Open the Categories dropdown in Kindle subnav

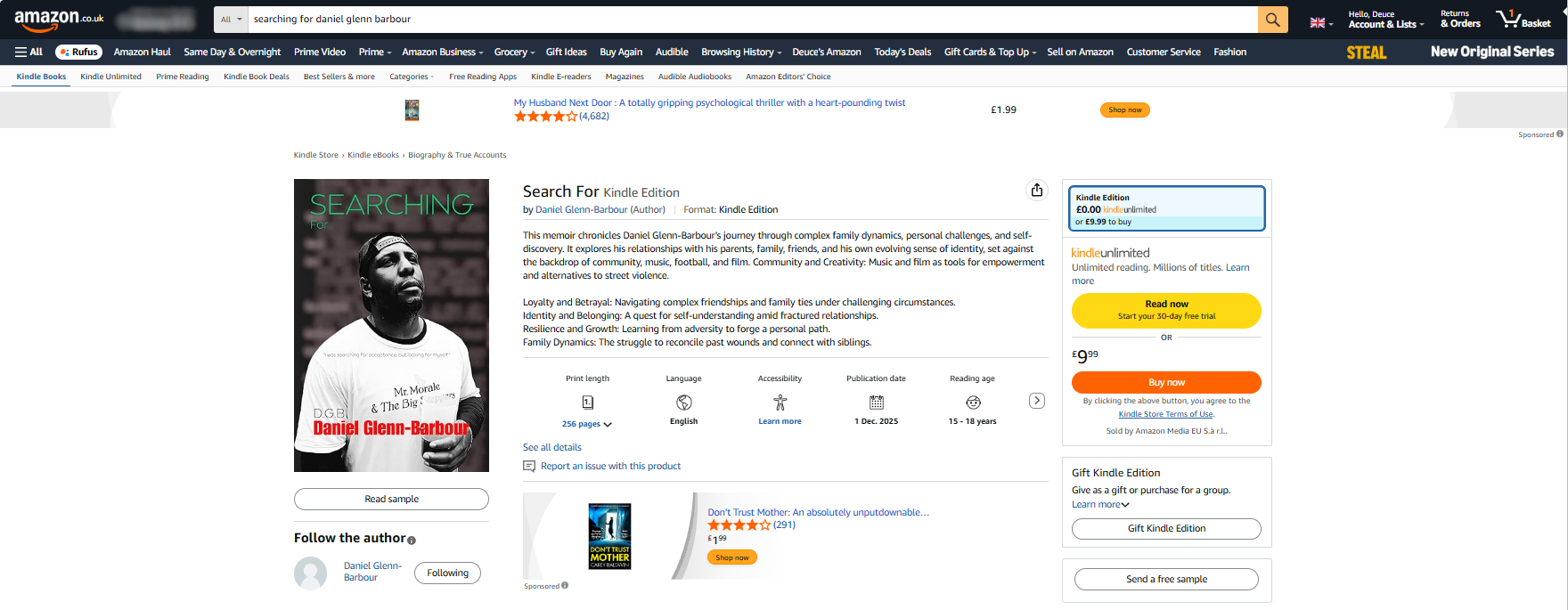point(412,77)
